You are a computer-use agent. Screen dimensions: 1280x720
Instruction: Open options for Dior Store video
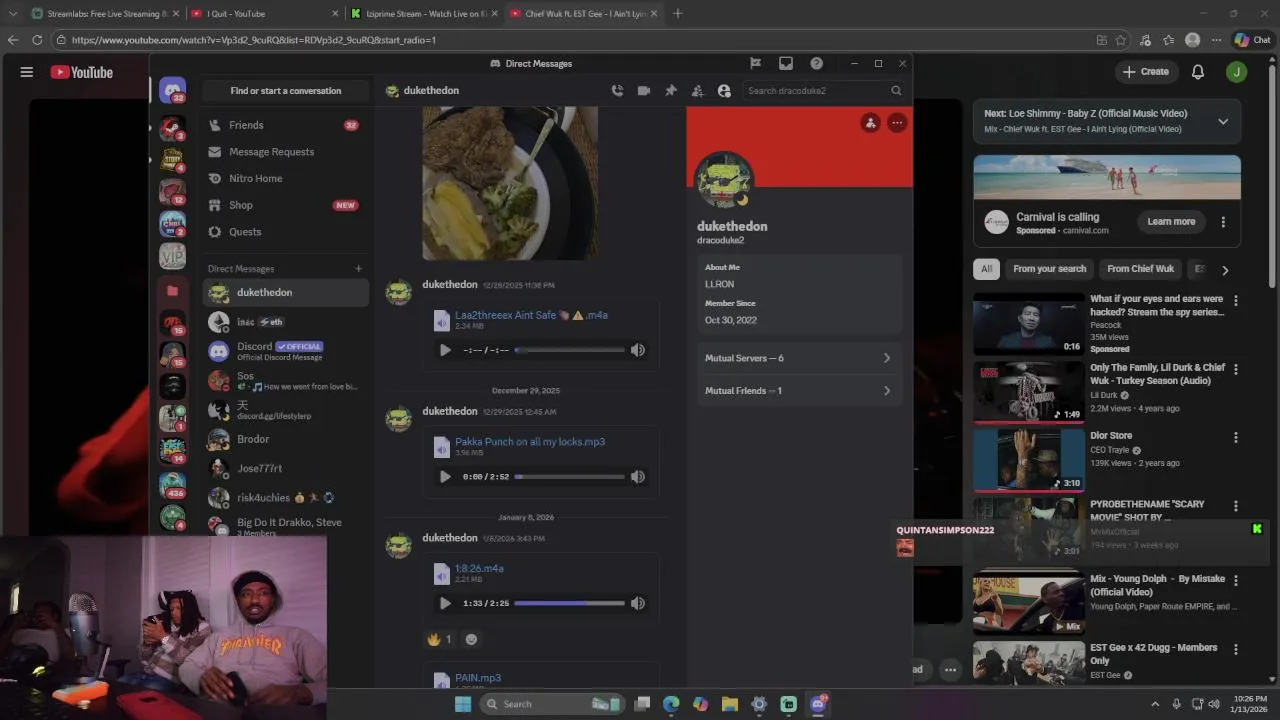pos(1236,437)
